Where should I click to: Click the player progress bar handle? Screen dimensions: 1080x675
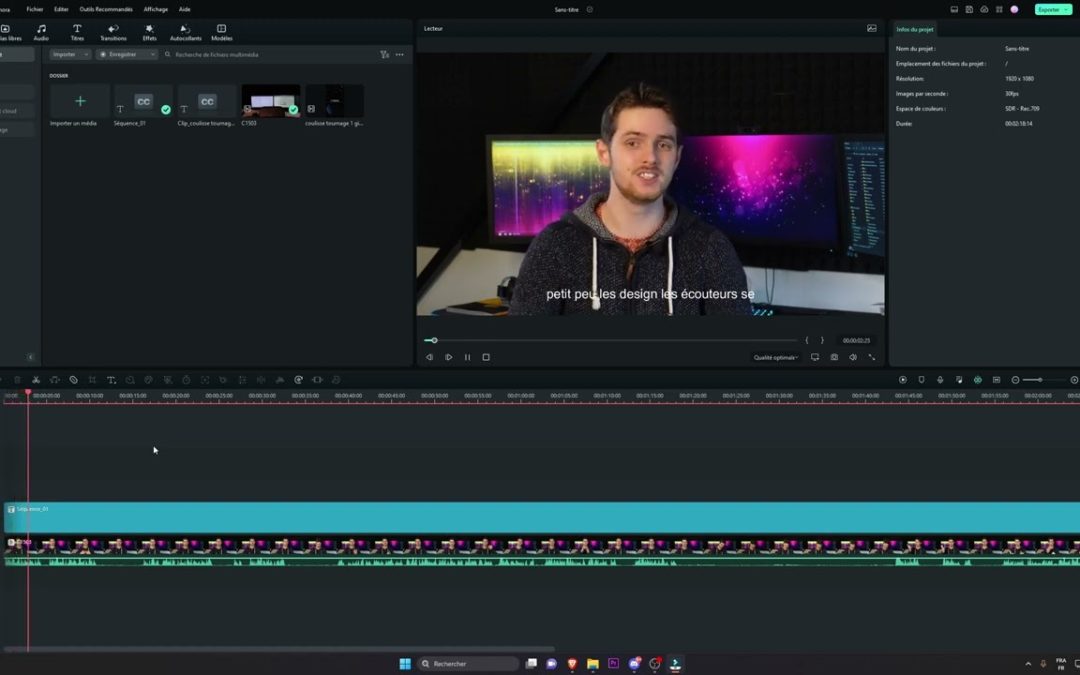coord(435,340)
